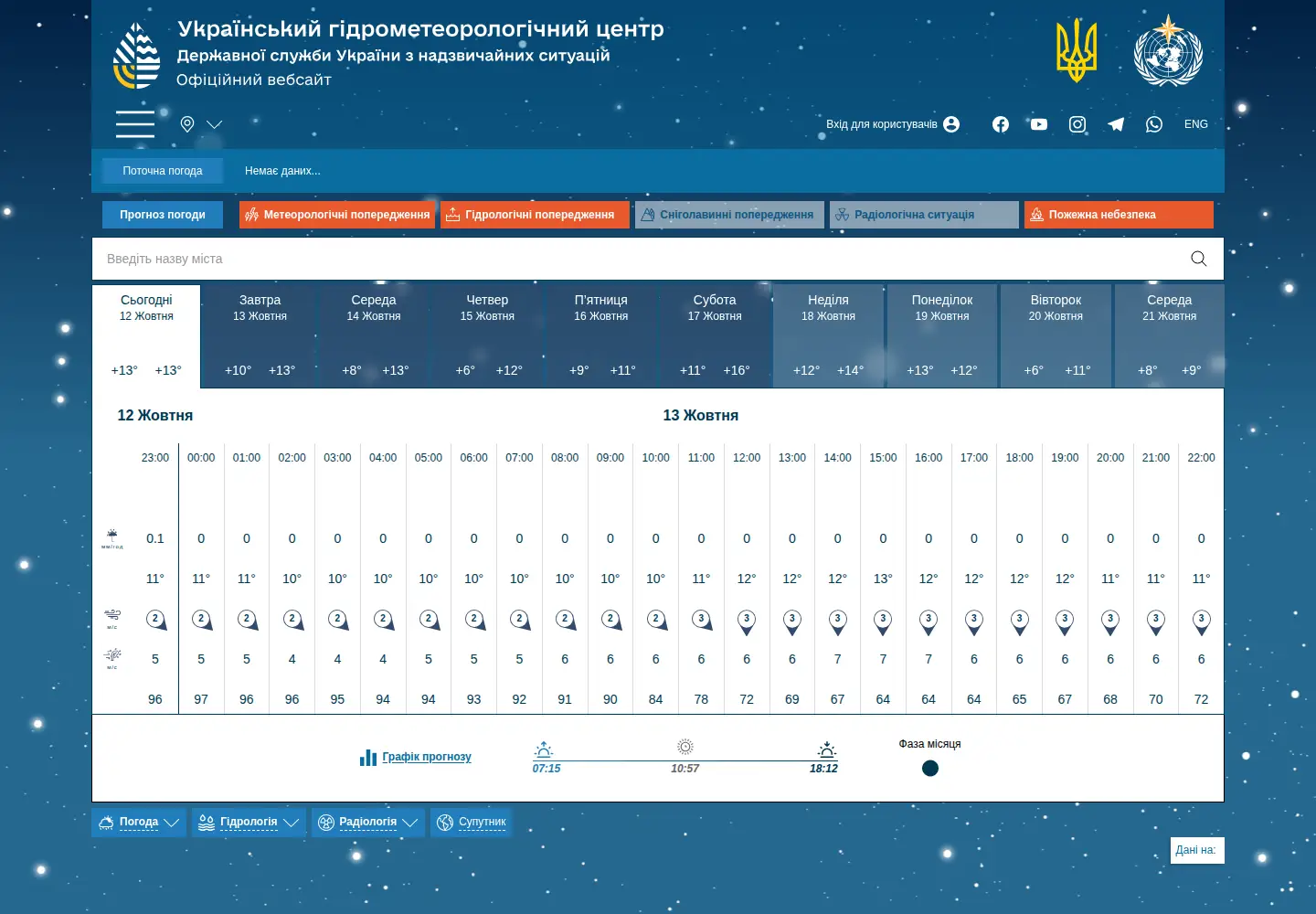The height and width of the screenshot is (914, 1316).
Task: Click the location pin icon
Action: click(187, 124)
